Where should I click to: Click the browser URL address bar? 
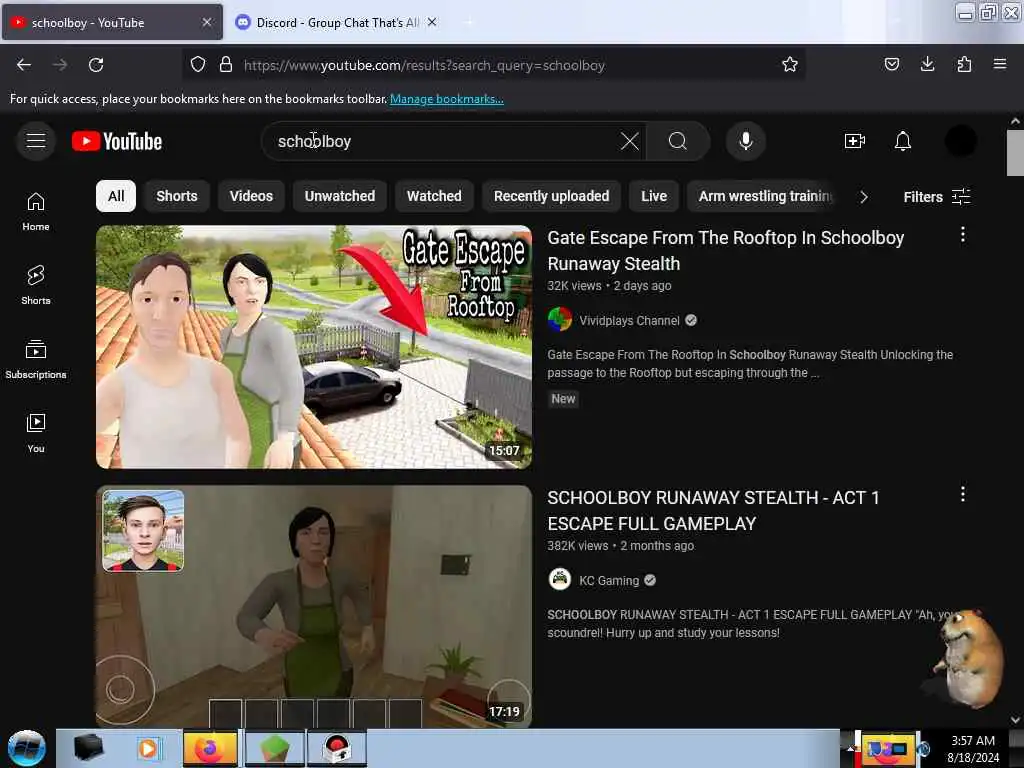pos(494,65)
